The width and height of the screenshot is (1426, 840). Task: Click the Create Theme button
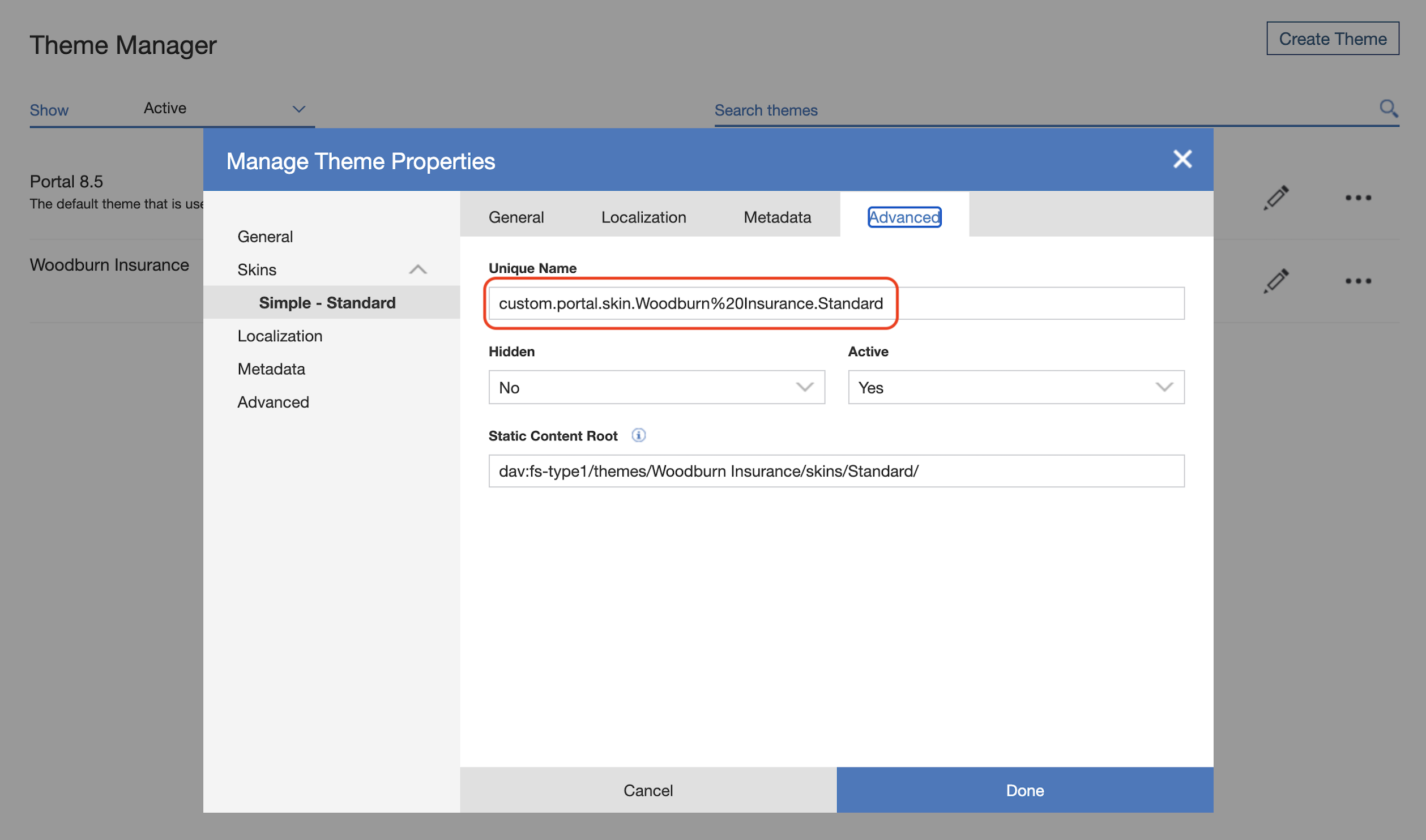pyautogui.click(x=1332, y=38)
